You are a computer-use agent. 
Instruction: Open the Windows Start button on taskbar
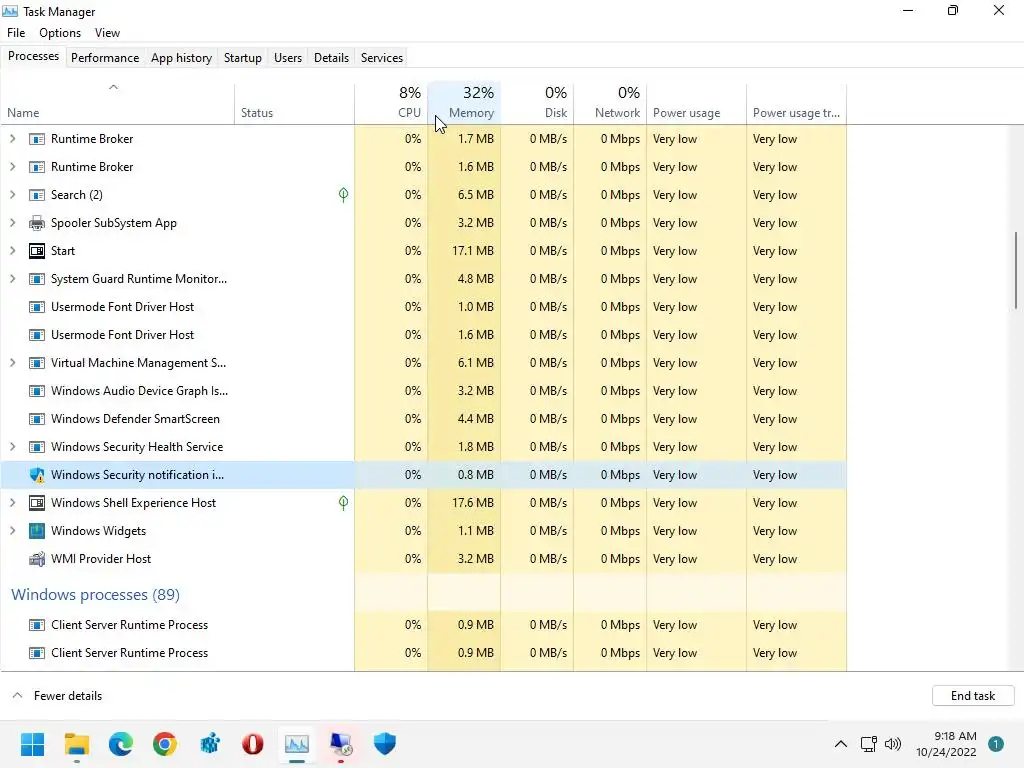click(x=32, y=744)
